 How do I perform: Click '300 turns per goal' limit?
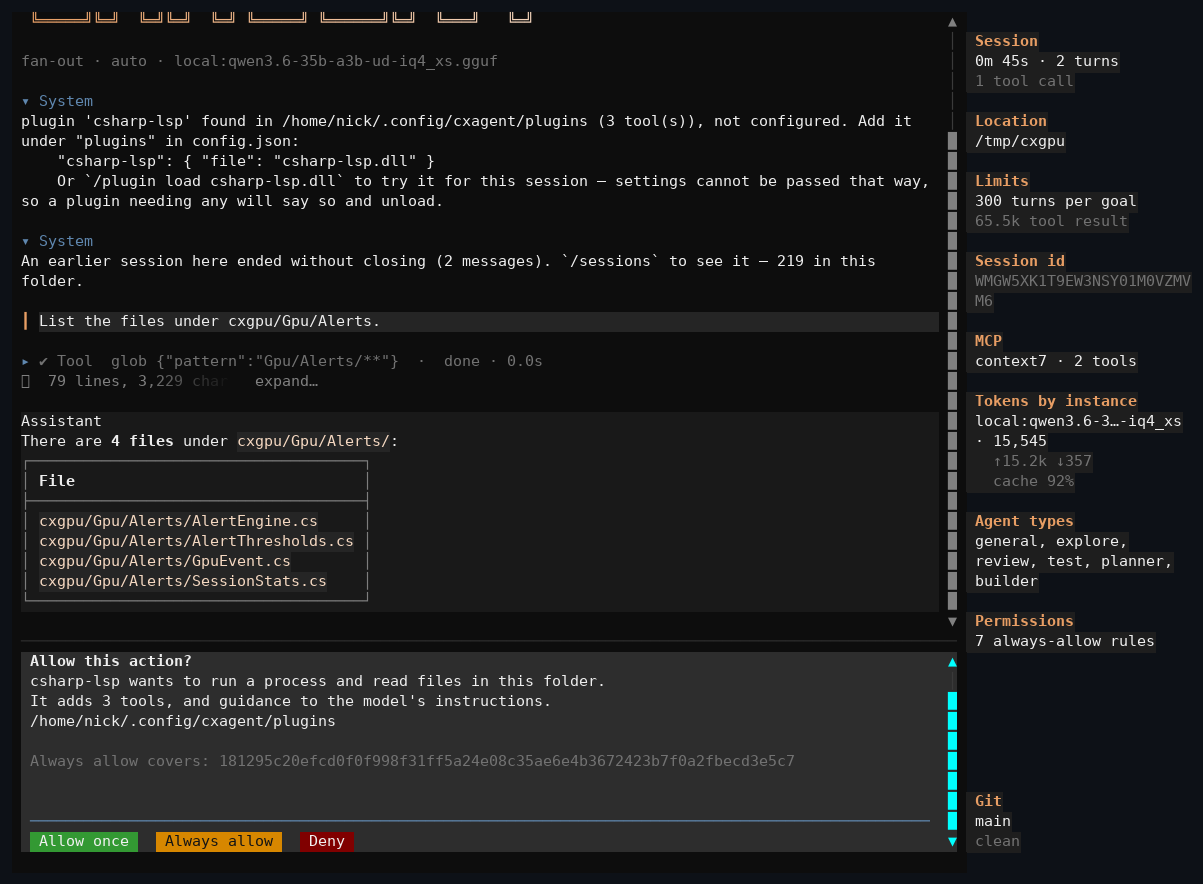coord(1056,201)
